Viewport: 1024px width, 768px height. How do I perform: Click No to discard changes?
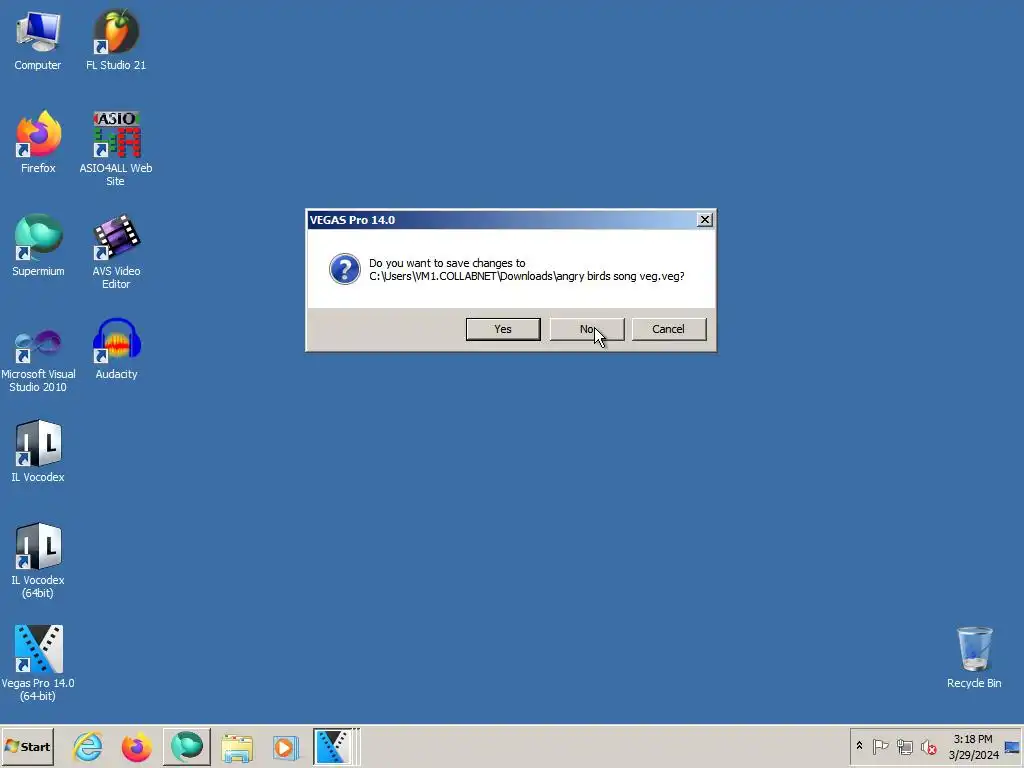[x=586, y=329]
